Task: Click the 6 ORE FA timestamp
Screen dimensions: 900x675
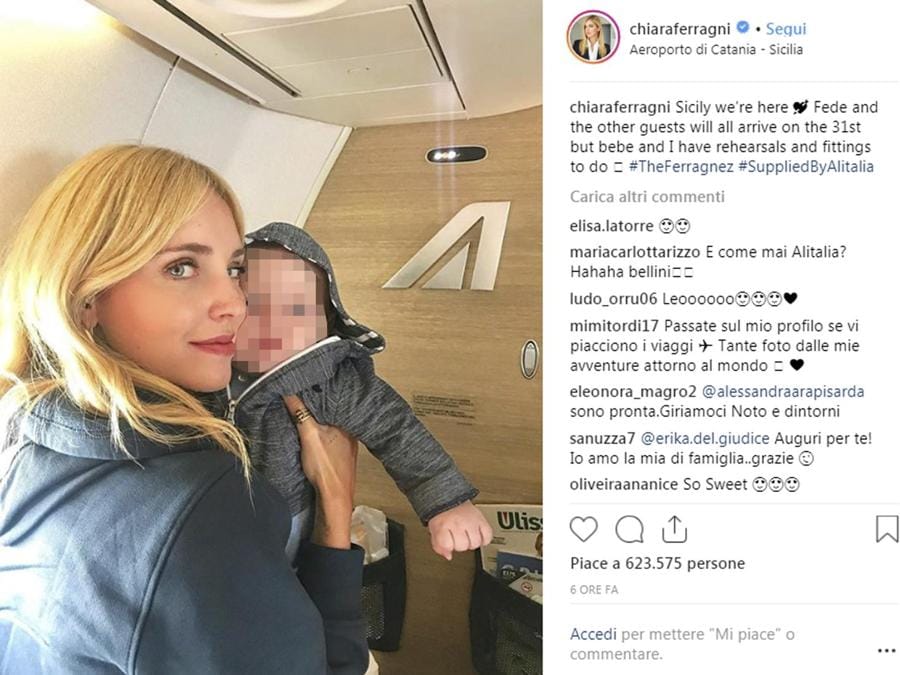Action: point(594,589)
